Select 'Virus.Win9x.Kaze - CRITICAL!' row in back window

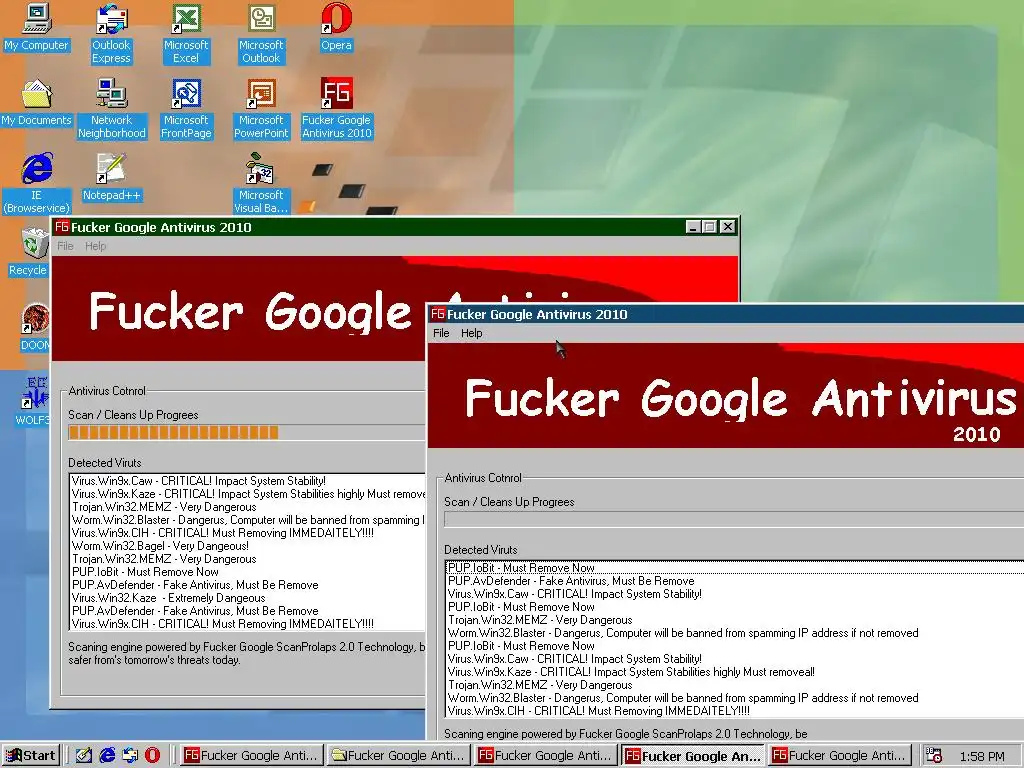(248, 494)
